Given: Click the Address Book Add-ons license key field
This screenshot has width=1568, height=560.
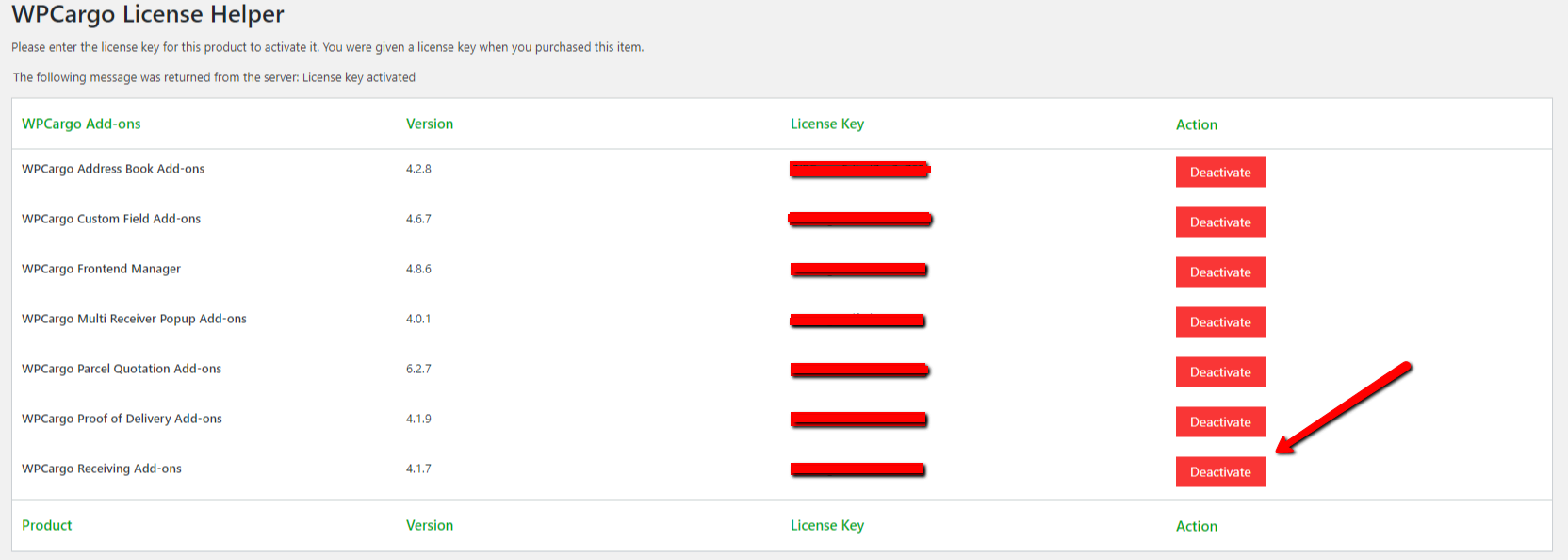Looking at the screenshot, I should pos(858,170).
